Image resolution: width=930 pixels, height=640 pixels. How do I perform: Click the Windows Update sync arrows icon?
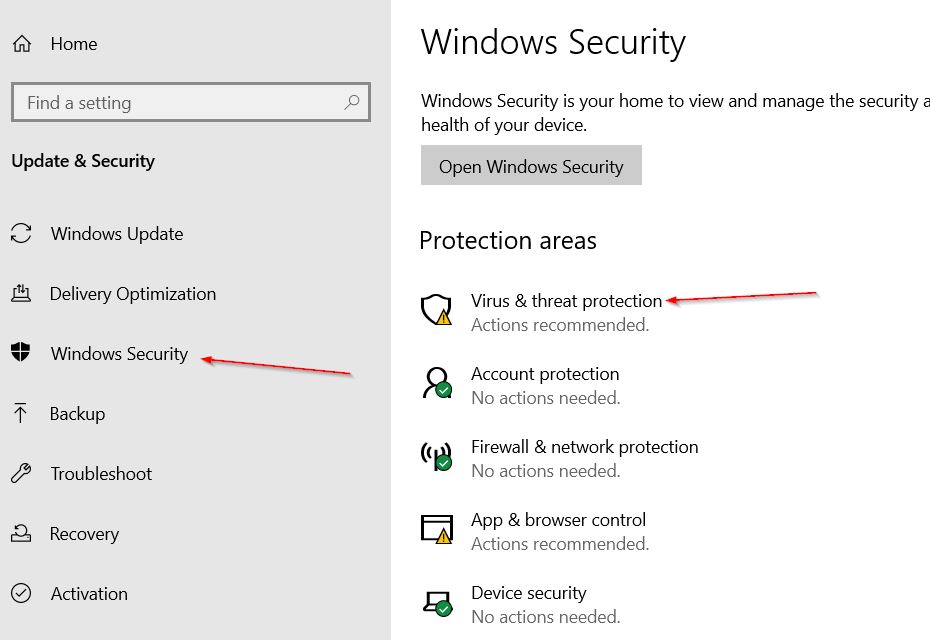tap(21, 233)
